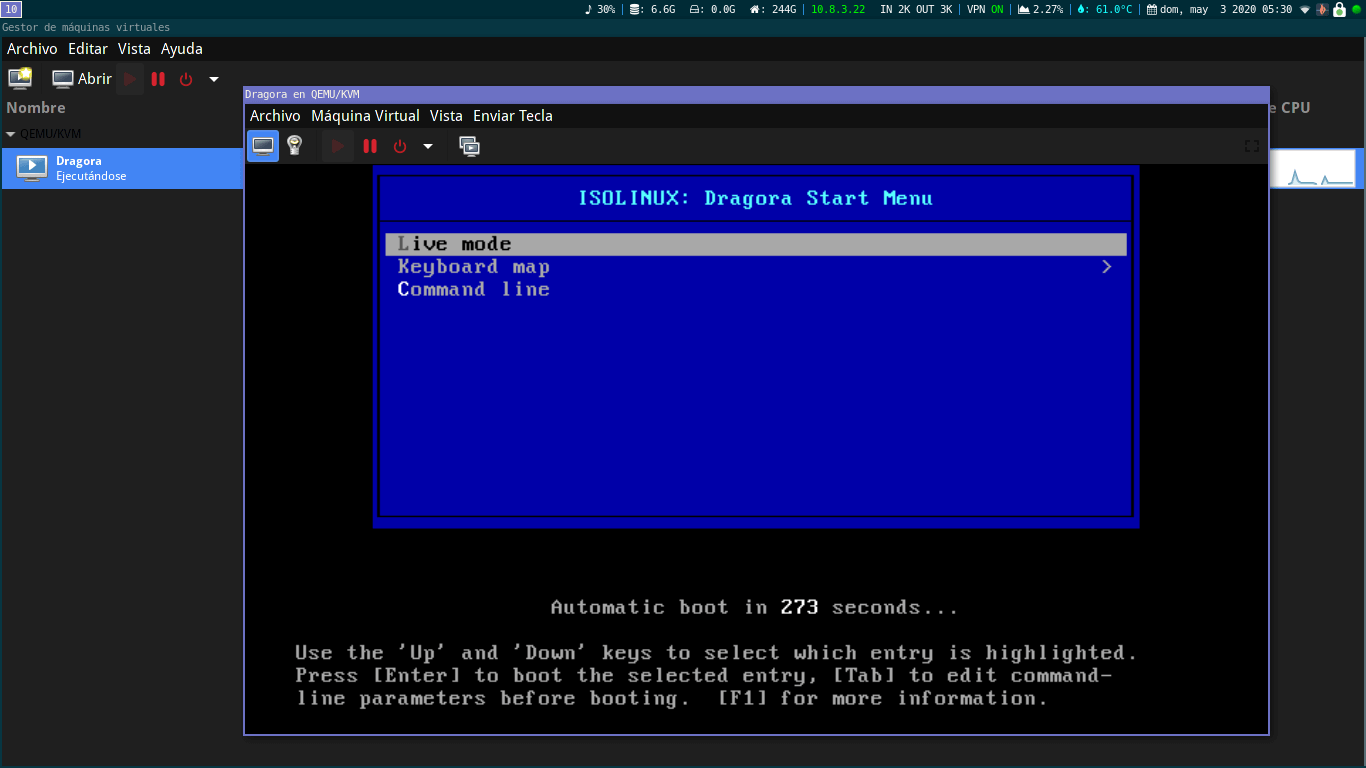Show the graphical console monitor view
1366x768 pixels.
[x=263, y=146]
